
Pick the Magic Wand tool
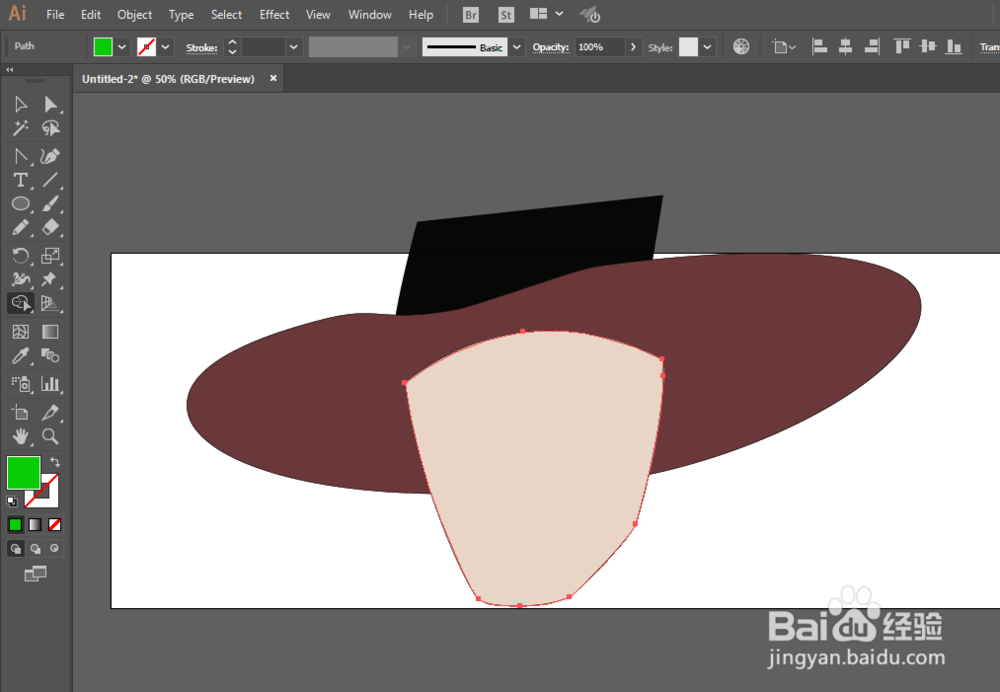[x=20, y=128]
